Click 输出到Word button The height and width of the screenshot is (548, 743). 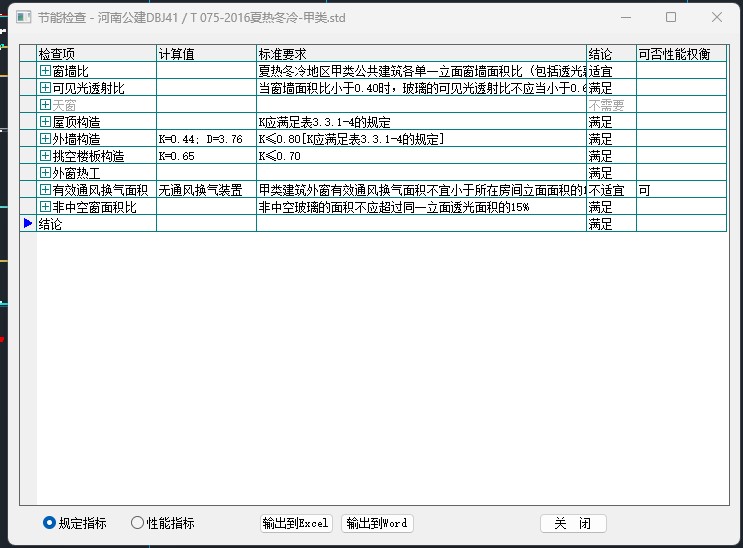(377, 523)
